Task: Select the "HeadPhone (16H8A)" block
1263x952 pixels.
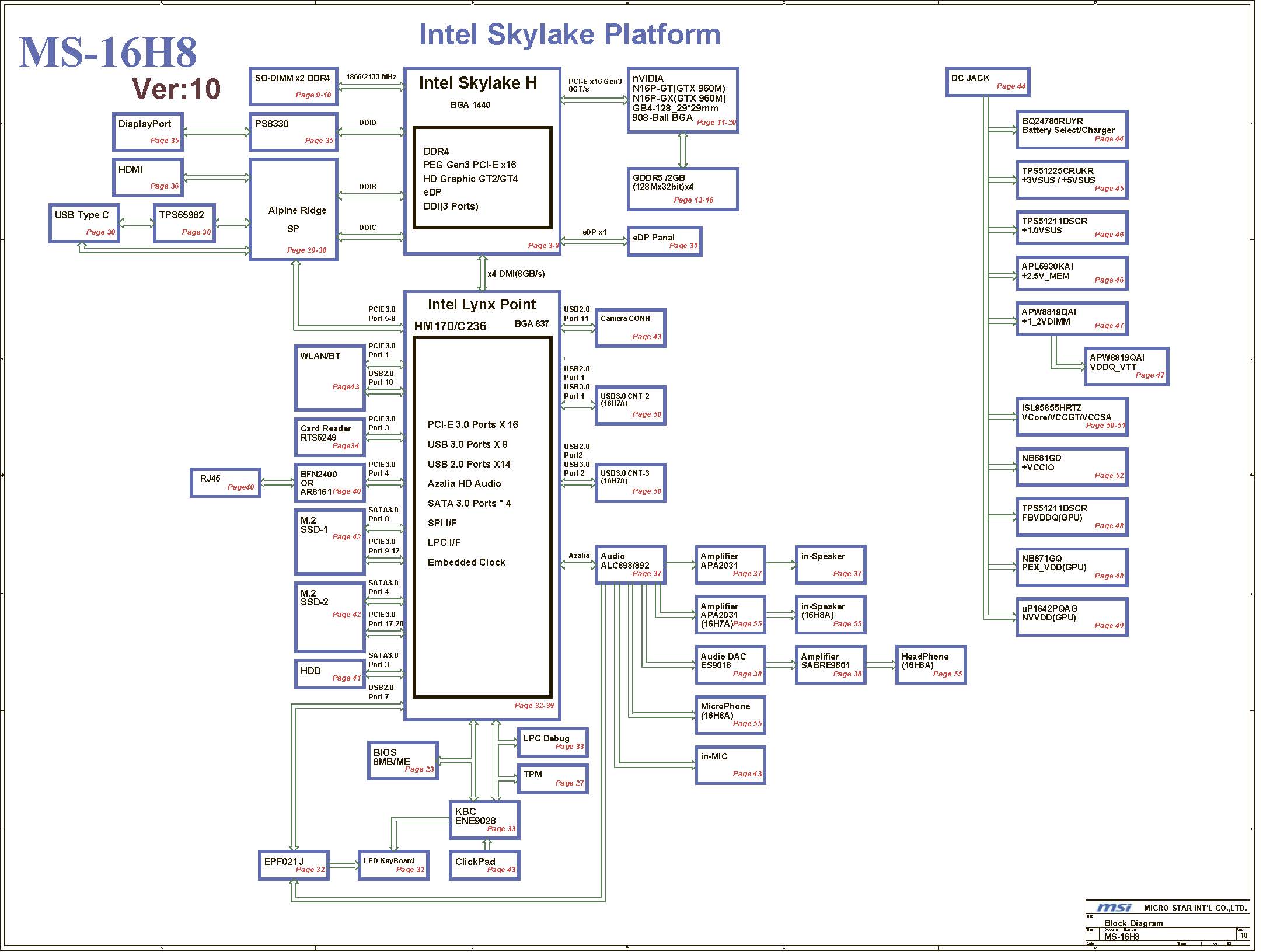Action: point(931,665)
